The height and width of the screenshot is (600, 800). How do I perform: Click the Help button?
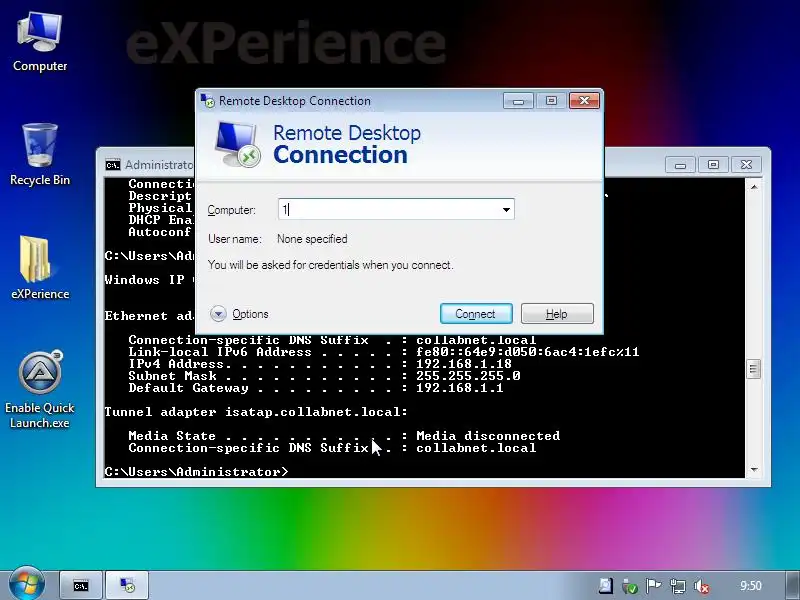click(557, 314)
